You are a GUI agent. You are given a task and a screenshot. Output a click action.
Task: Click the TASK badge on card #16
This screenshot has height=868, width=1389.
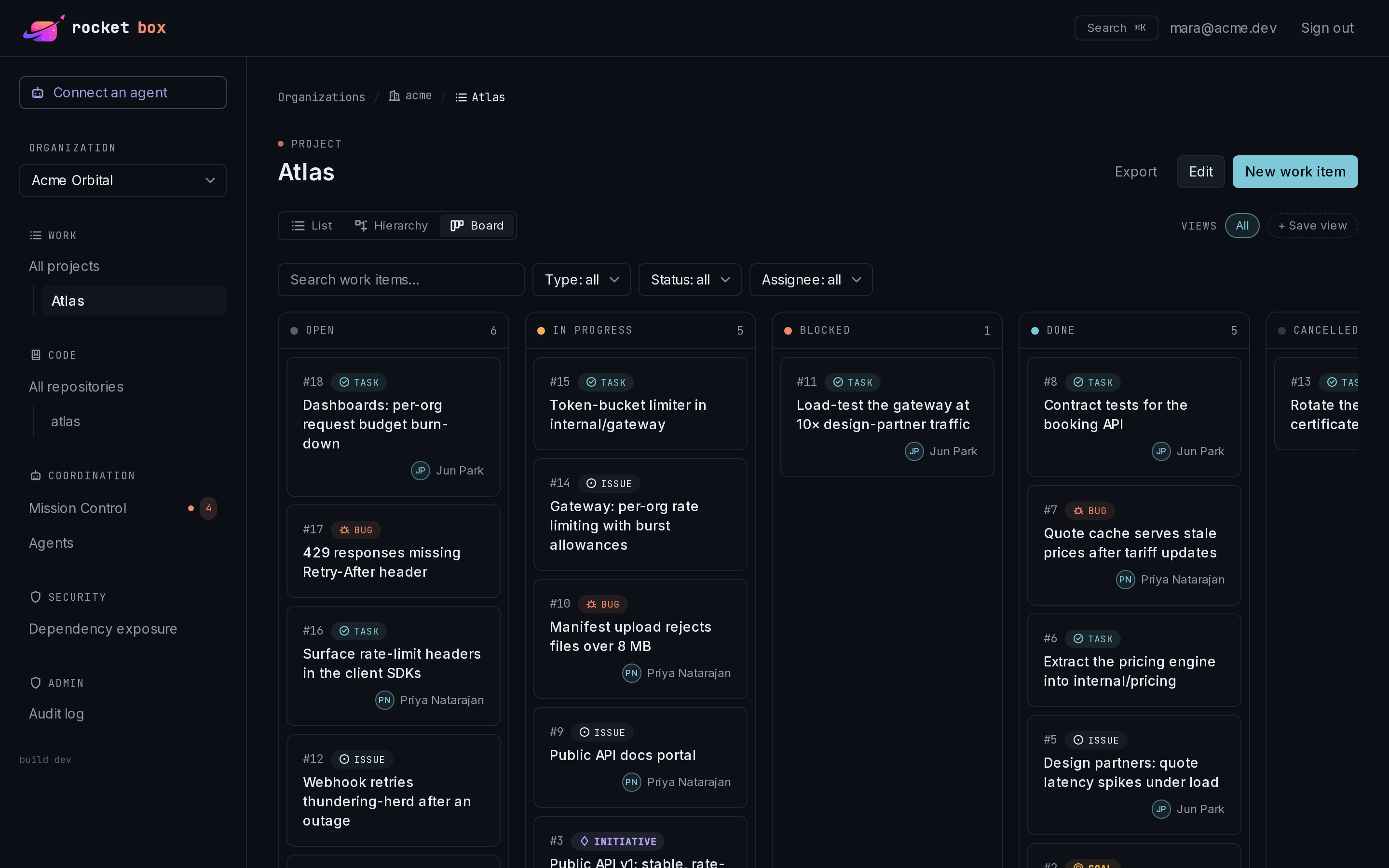pyautogui.click(x=359, y=631)
